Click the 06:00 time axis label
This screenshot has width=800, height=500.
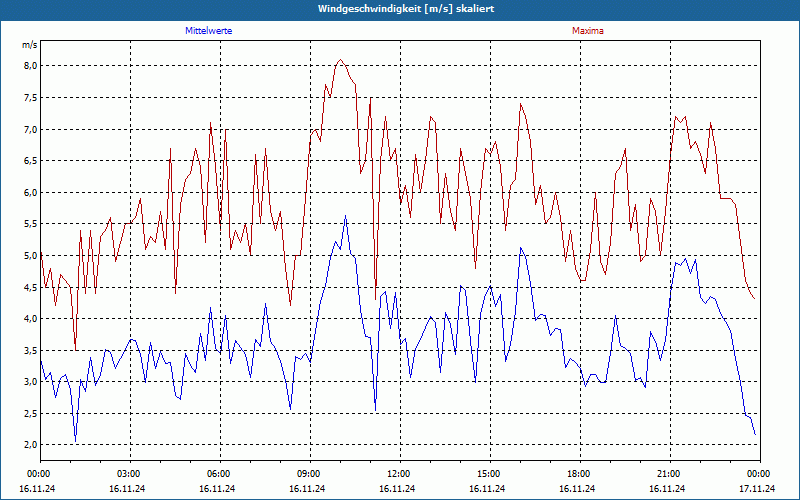pos(220,474)
